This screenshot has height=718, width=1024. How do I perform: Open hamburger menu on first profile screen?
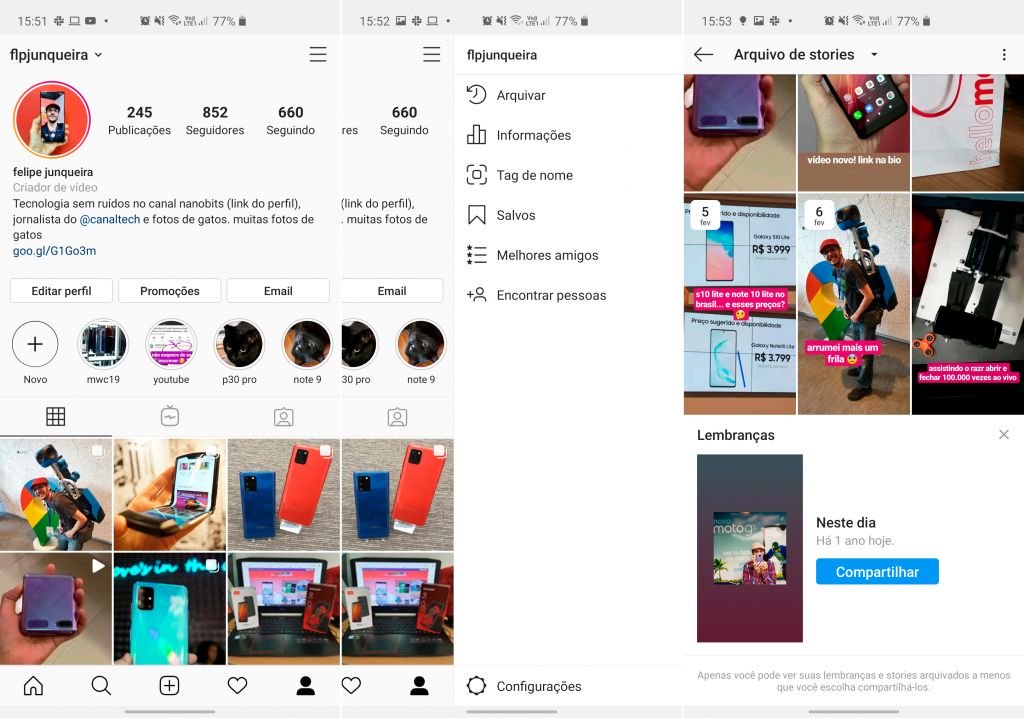pyautogui.click(x=318, y=54)
